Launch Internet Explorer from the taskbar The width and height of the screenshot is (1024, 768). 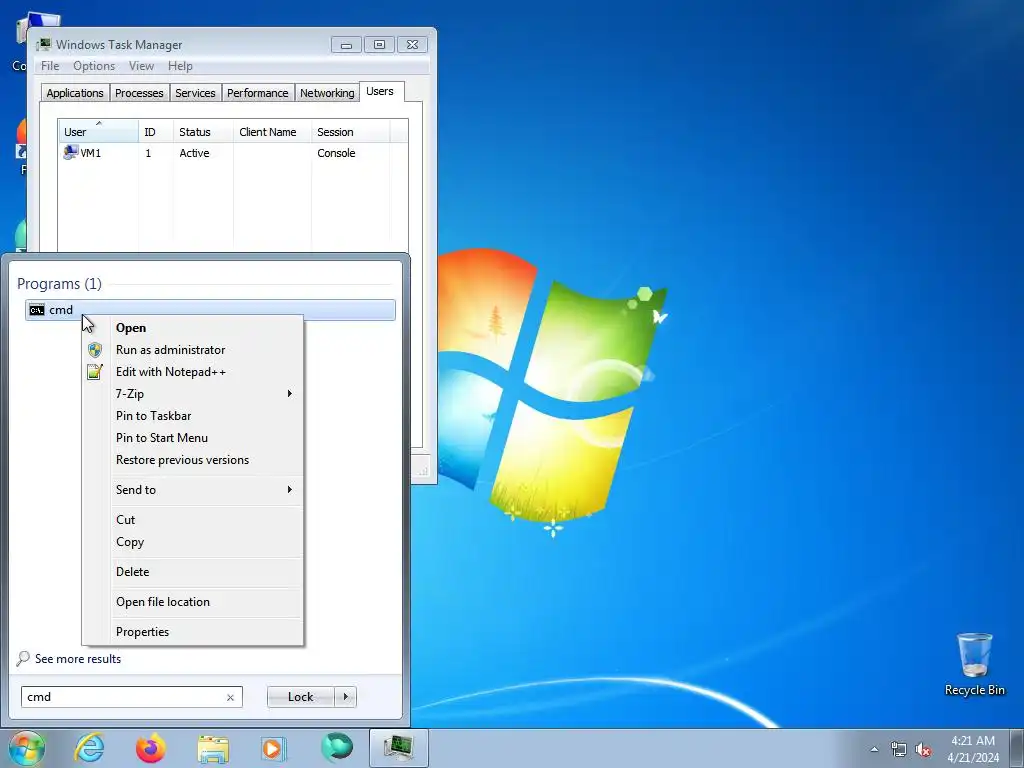coord(89,748)
